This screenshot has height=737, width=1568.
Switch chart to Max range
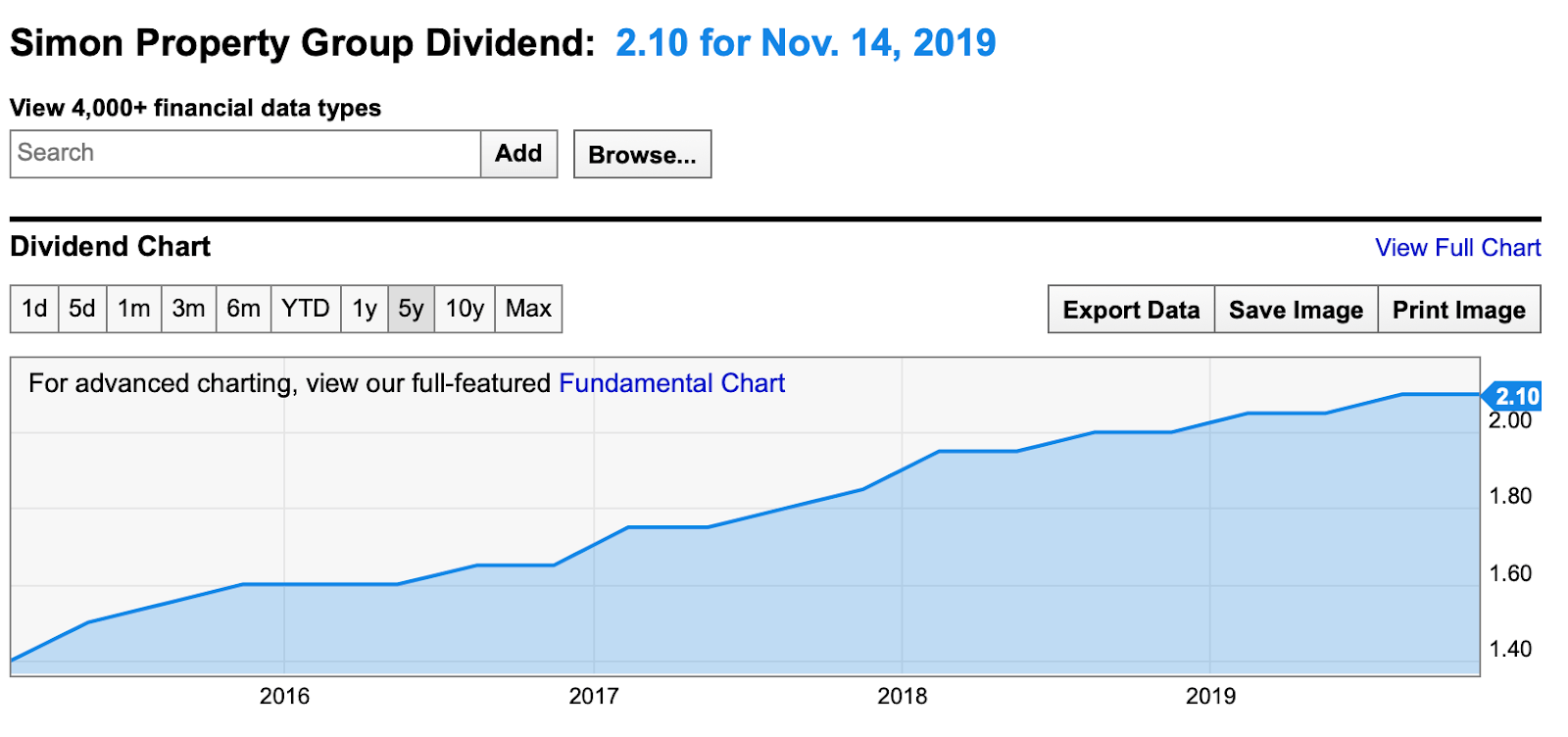click(x=529, y=309)
